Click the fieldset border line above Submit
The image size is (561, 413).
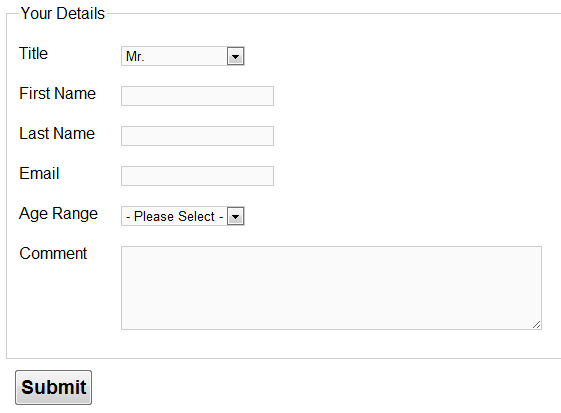[283, 358]
